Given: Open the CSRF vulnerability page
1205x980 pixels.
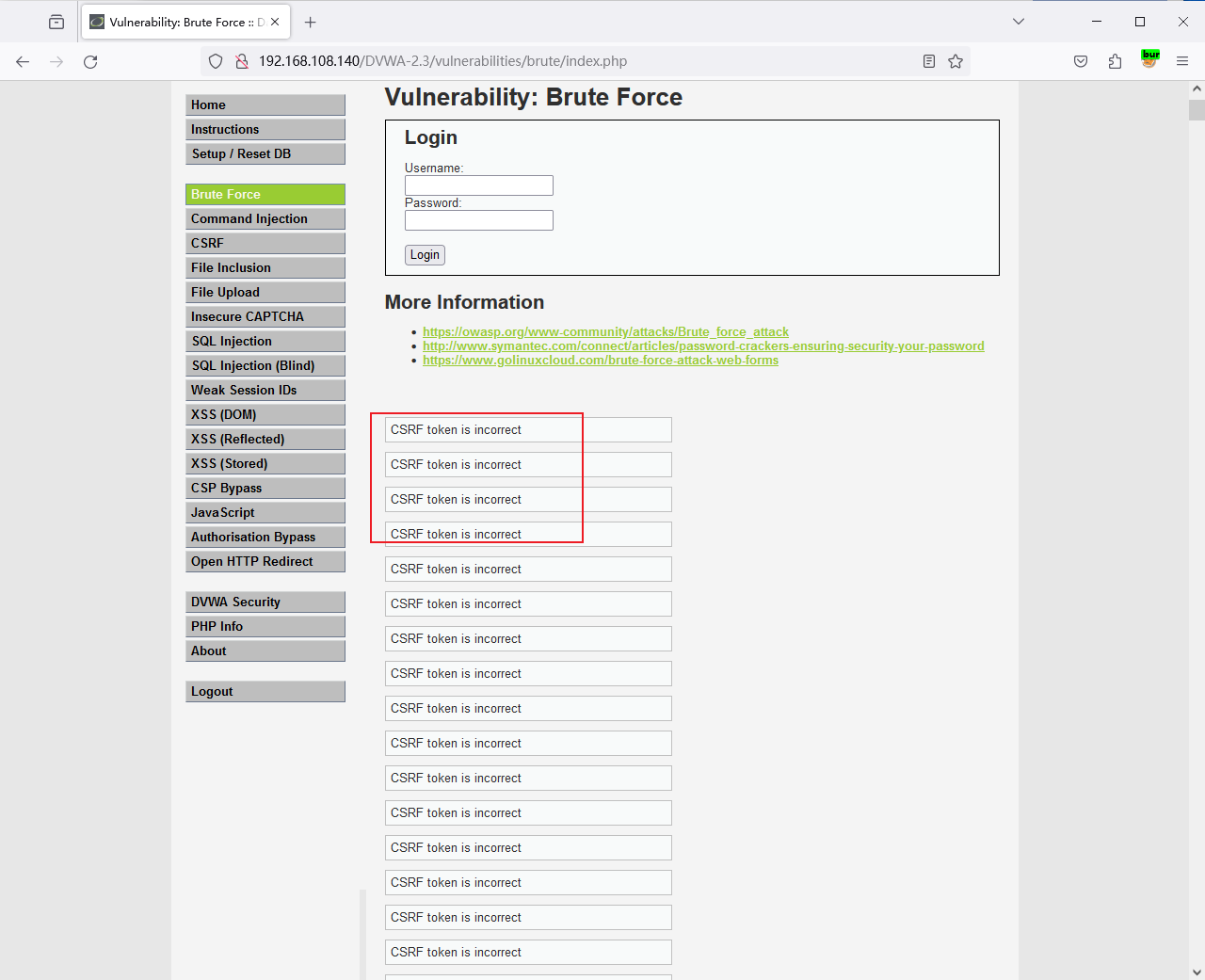Looking at the screenshot, I should (265, 243).
